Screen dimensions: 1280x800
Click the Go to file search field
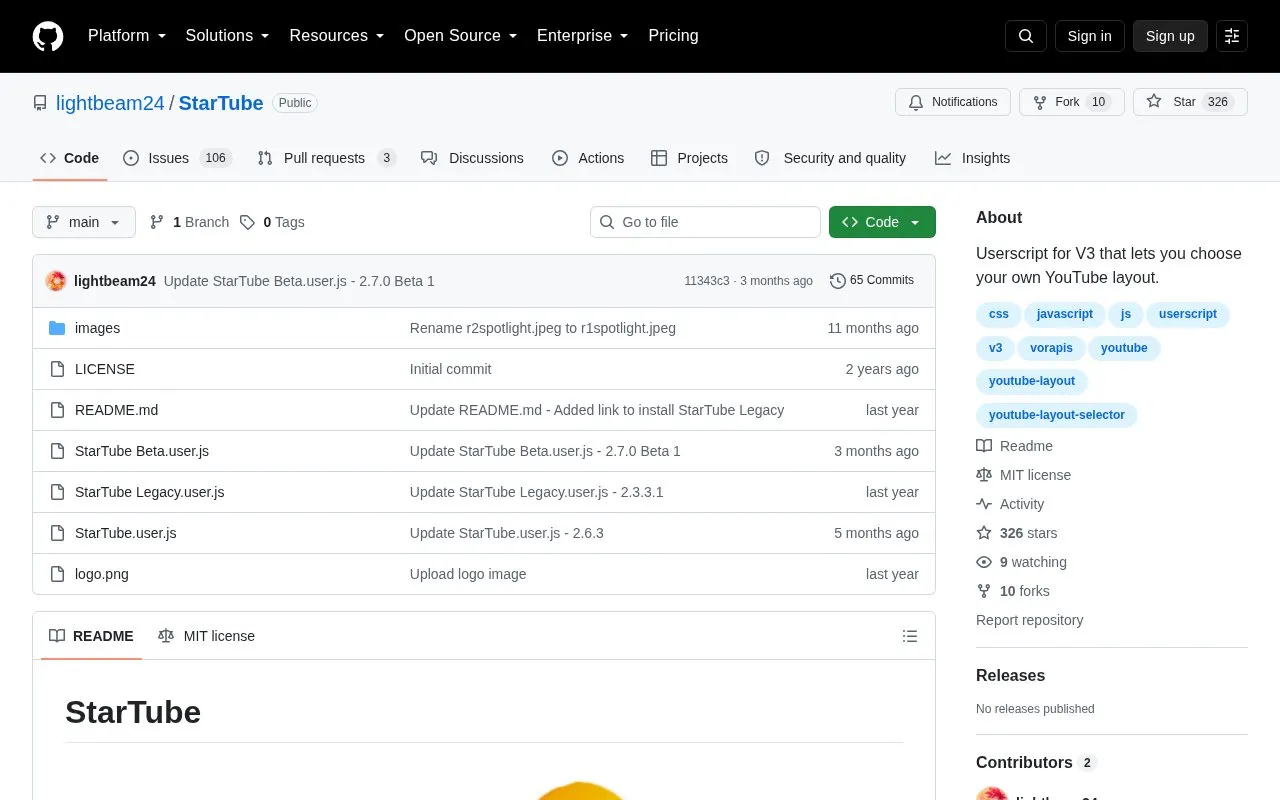pyautogui.click(x=705, y=222)
